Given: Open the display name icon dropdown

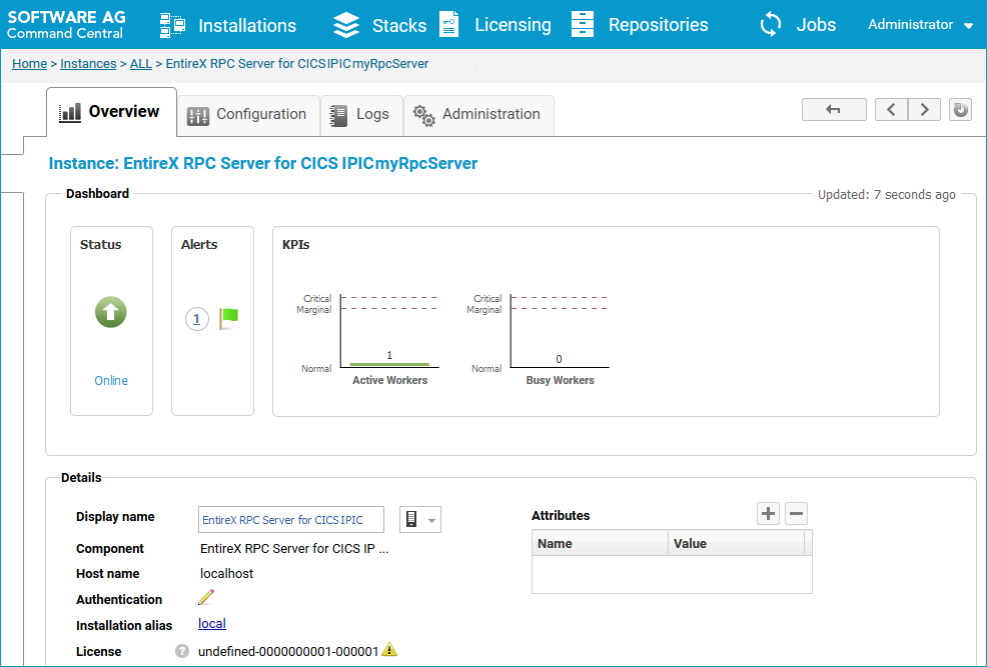Looking at the screenshot, I should coord(420,520).
